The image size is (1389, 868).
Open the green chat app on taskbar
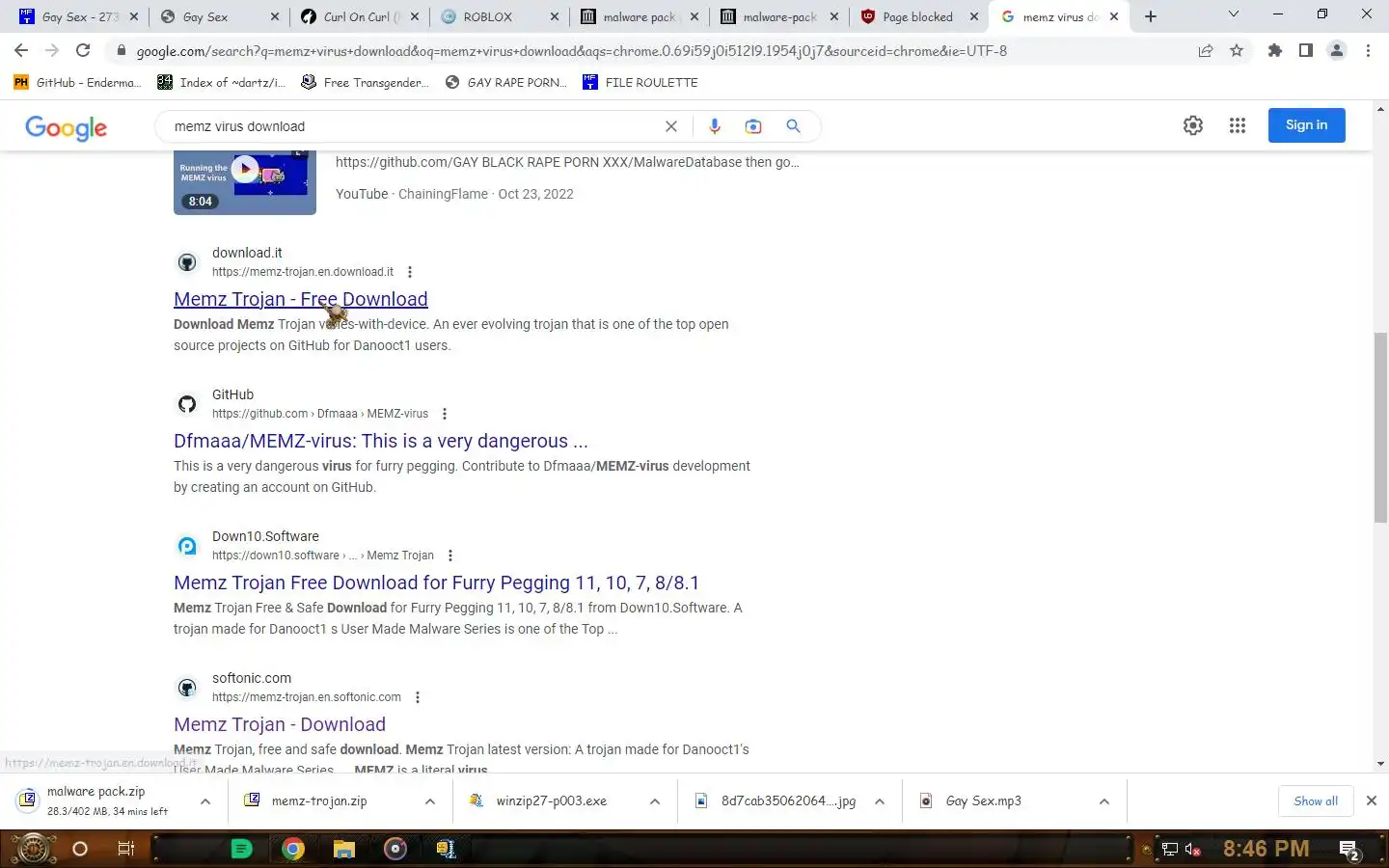[242, 849]
